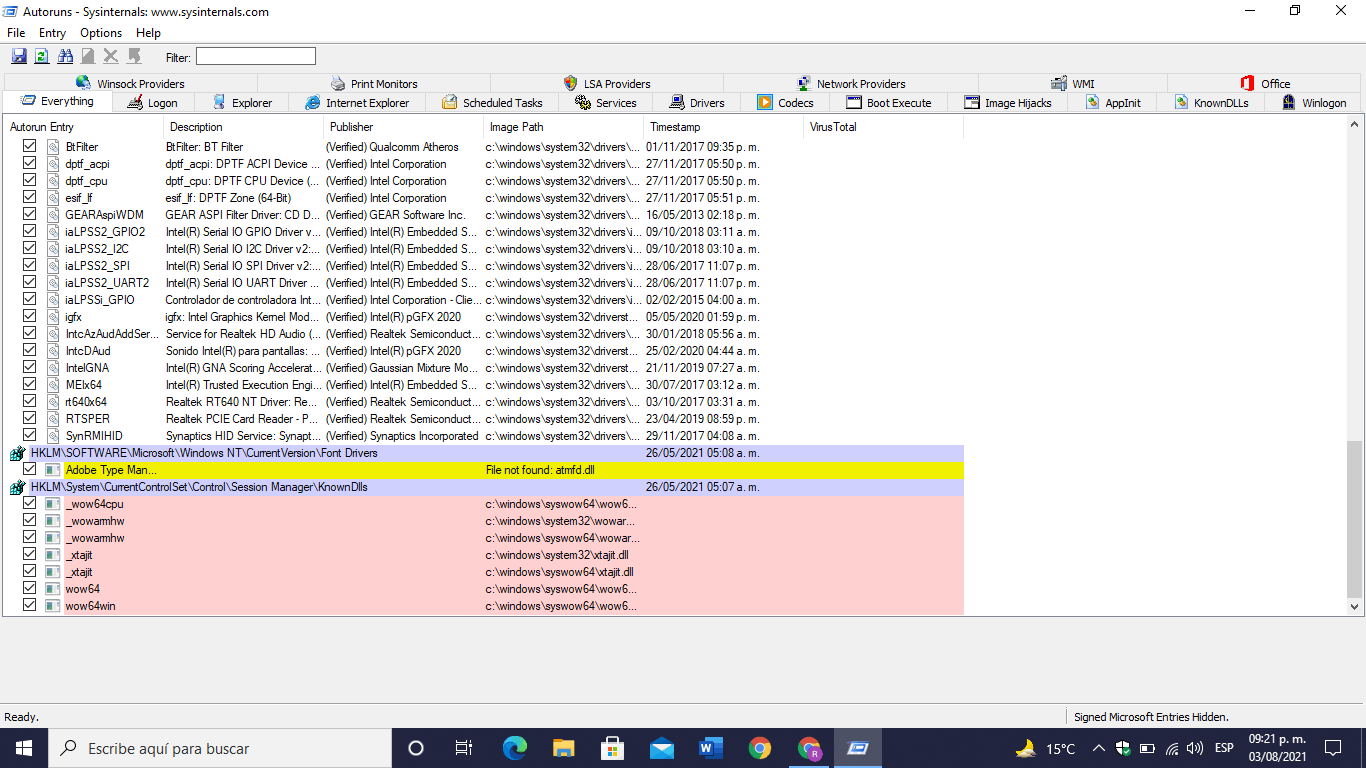Open the Help menu

[148, 33]
